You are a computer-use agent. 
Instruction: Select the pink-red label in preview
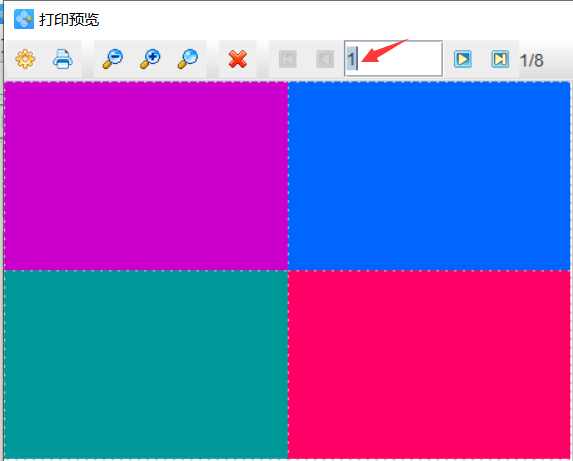(x=429, y=365)
